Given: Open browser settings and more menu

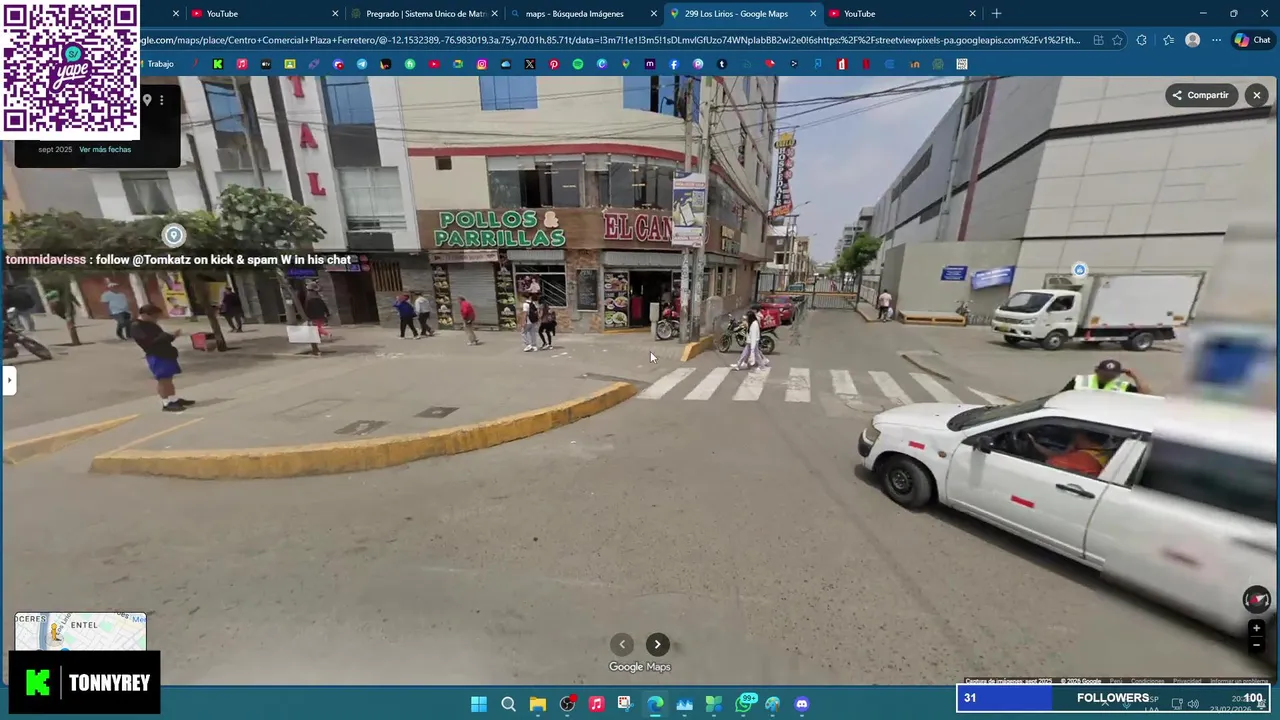Looking at the screenshot, I should [x=1216, y=40].
